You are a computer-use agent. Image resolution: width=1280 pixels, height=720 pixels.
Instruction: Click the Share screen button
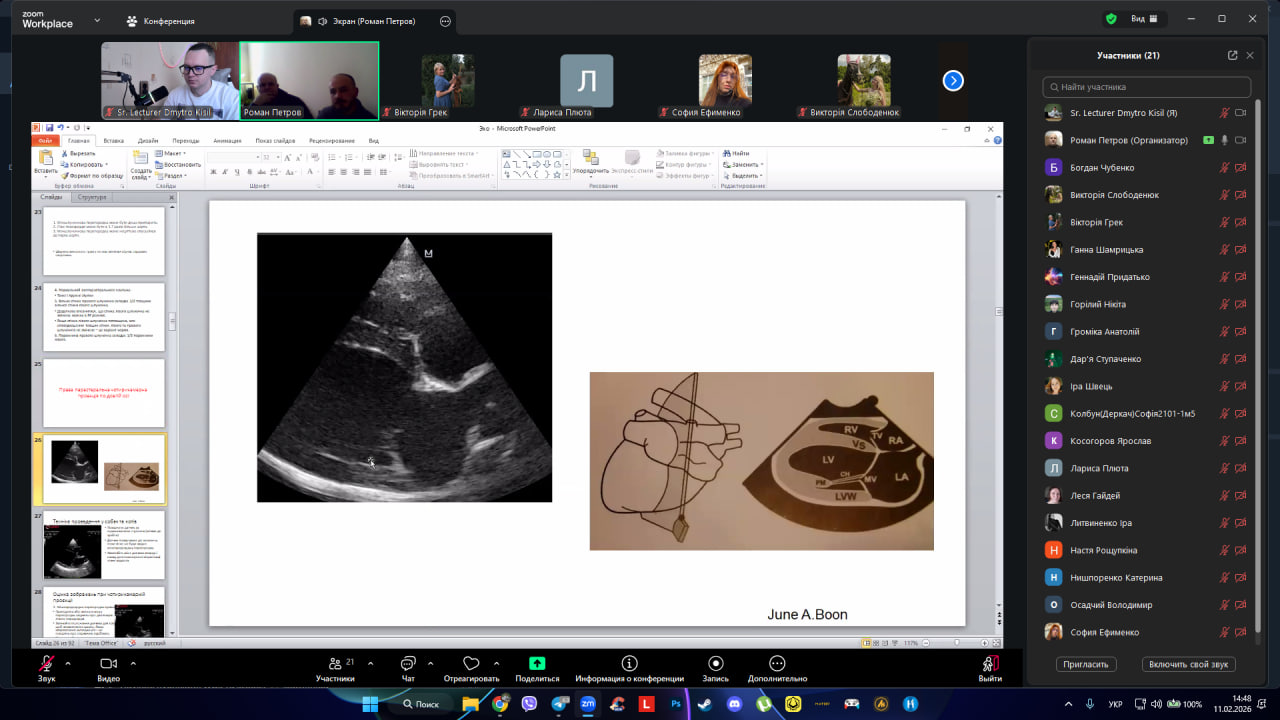click(537, 668)
